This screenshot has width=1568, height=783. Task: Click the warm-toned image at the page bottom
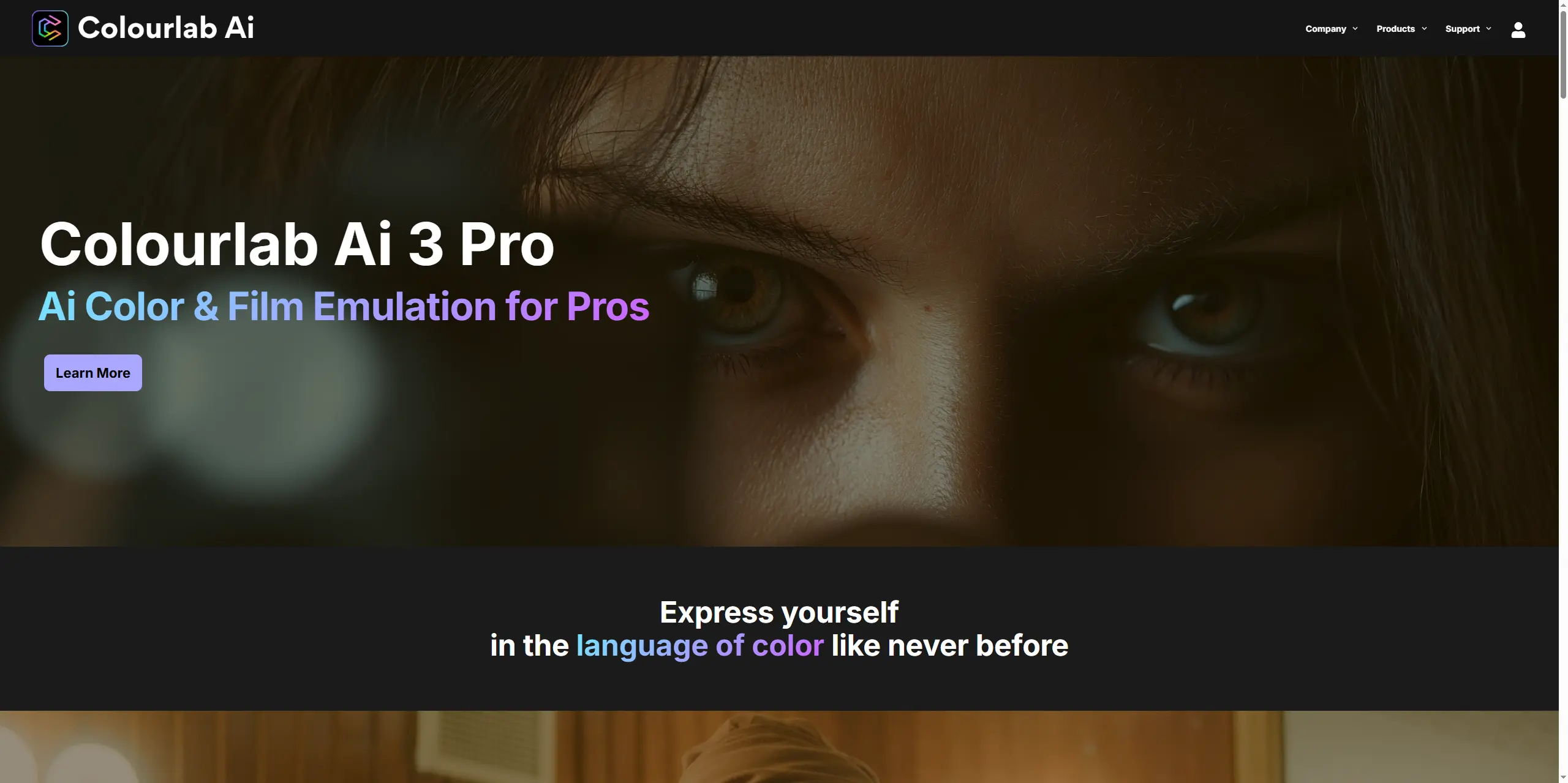point(779,747)
